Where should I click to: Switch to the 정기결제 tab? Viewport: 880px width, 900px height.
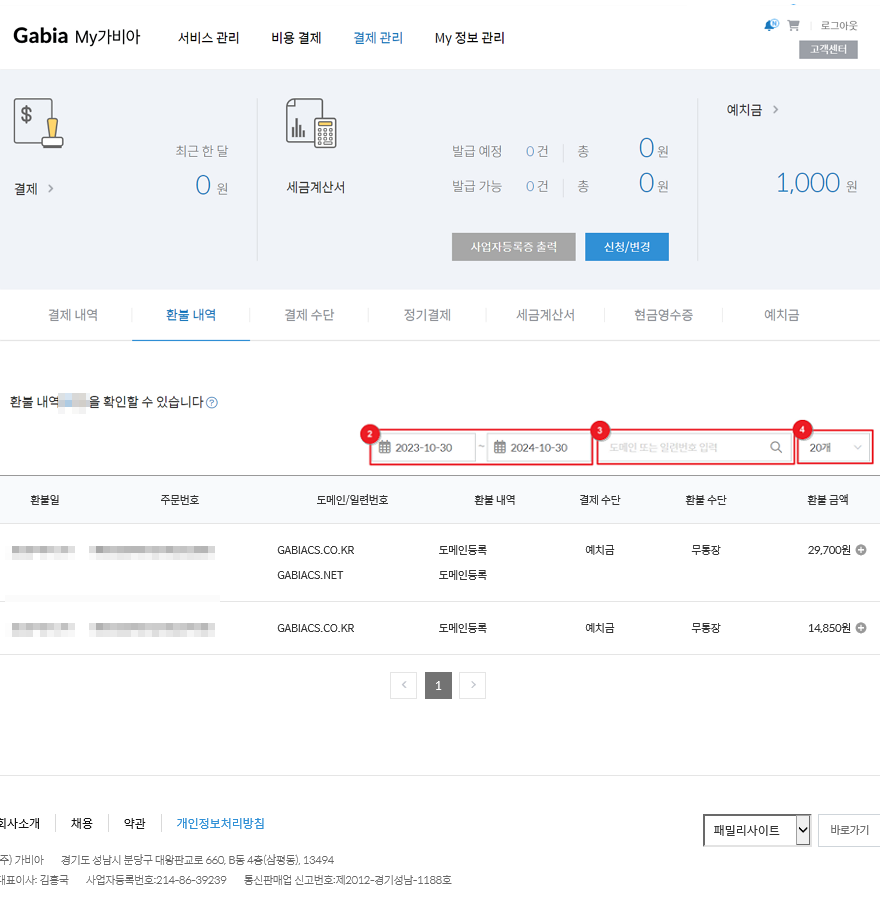(428, 315)
